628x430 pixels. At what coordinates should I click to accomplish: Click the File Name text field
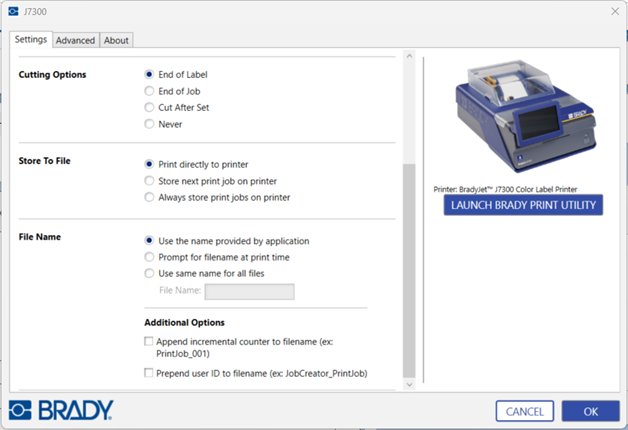[249, 291]
